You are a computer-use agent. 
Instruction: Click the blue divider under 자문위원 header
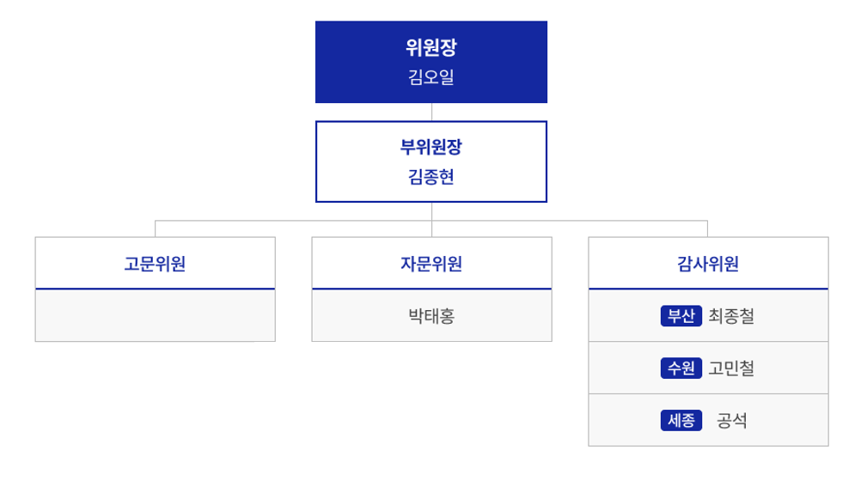click(431, 289)
